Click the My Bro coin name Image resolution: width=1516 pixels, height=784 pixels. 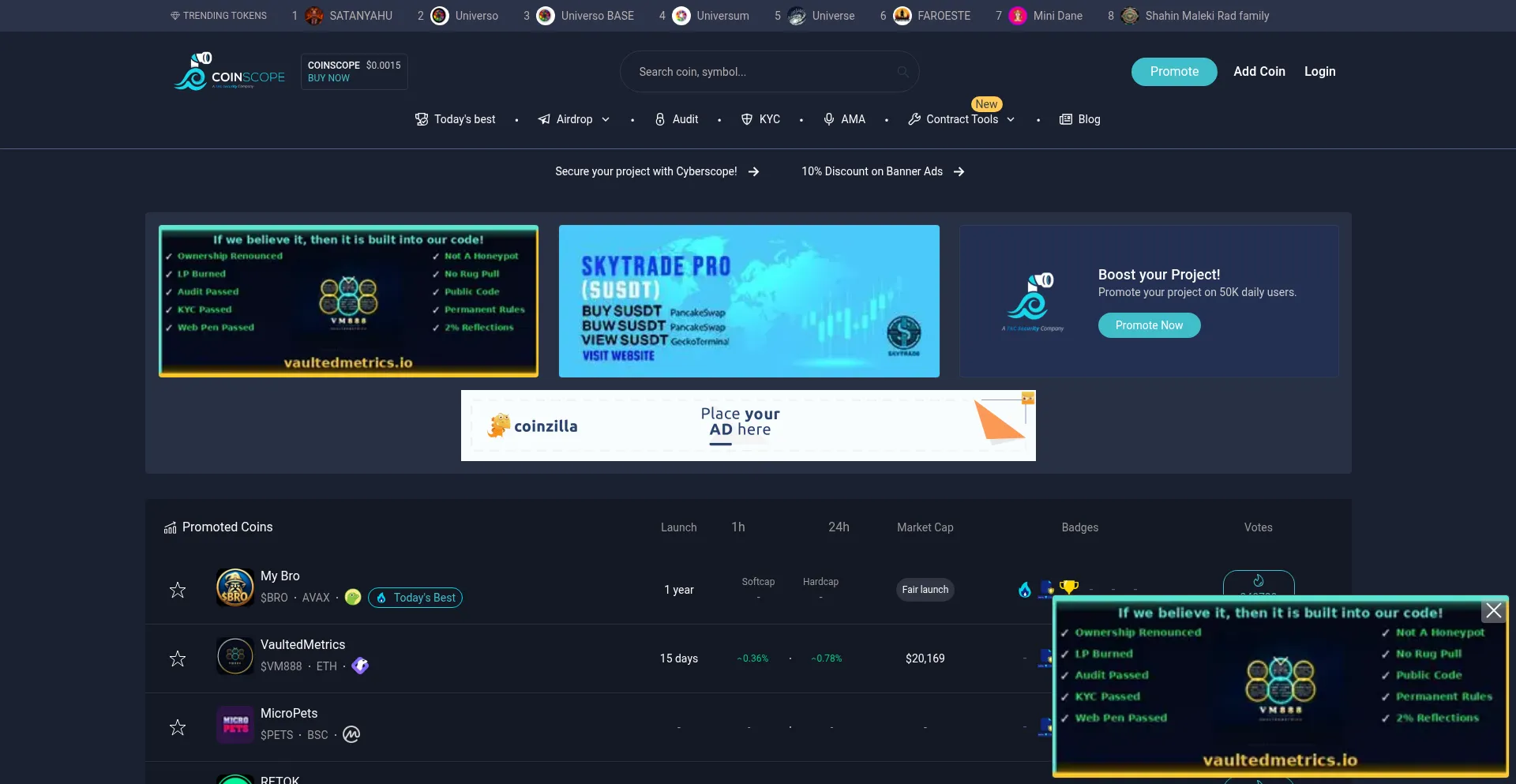point(280,576)
